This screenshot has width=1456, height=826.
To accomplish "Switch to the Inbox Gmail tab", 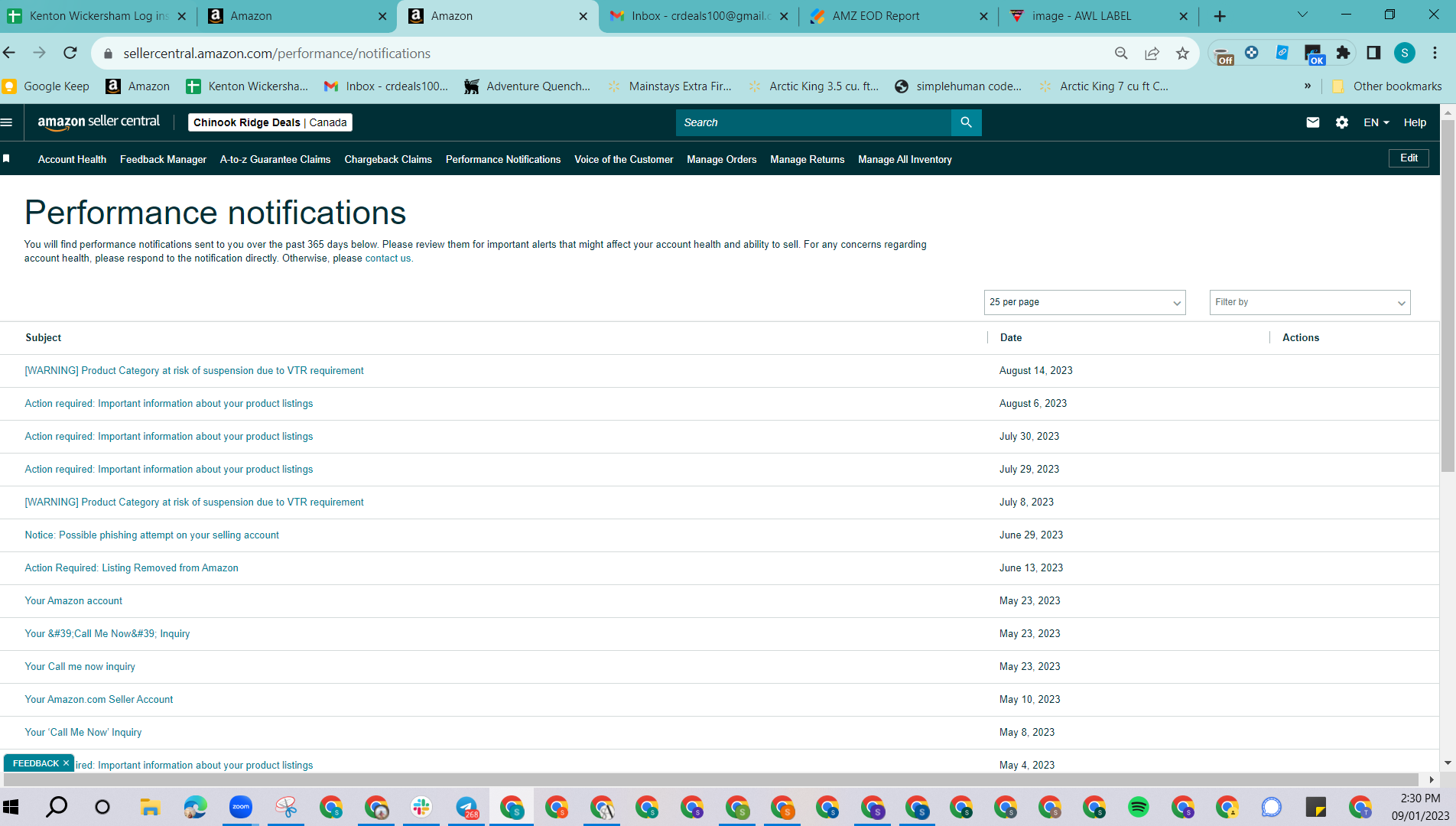I will pos(700,16).
